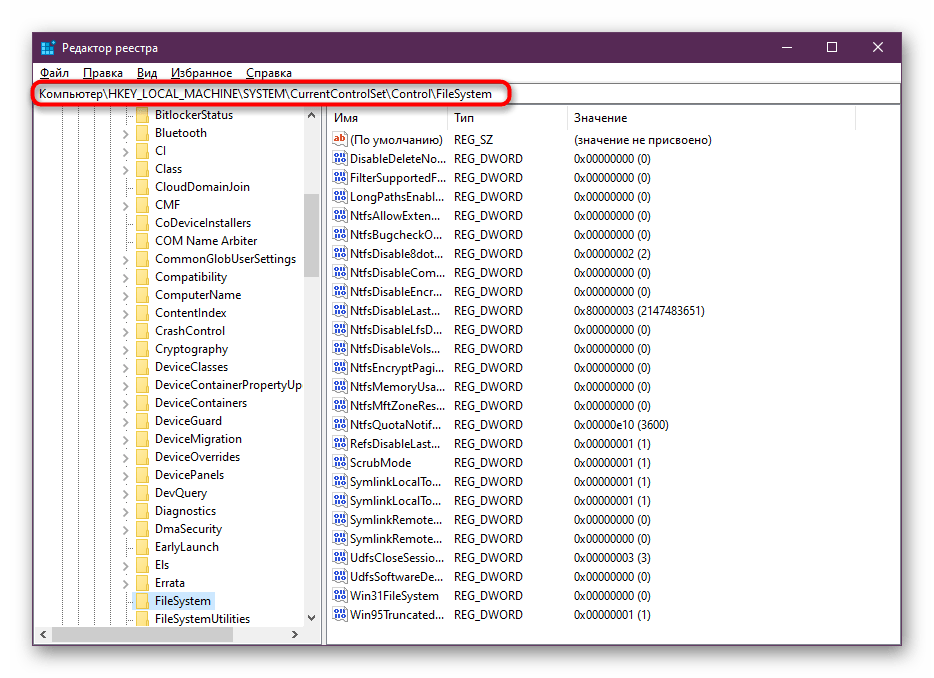The width and height of the screenshot is (934, 678).
Task: Select the ComputerName key in tree
Action: (x=198, y=295)
